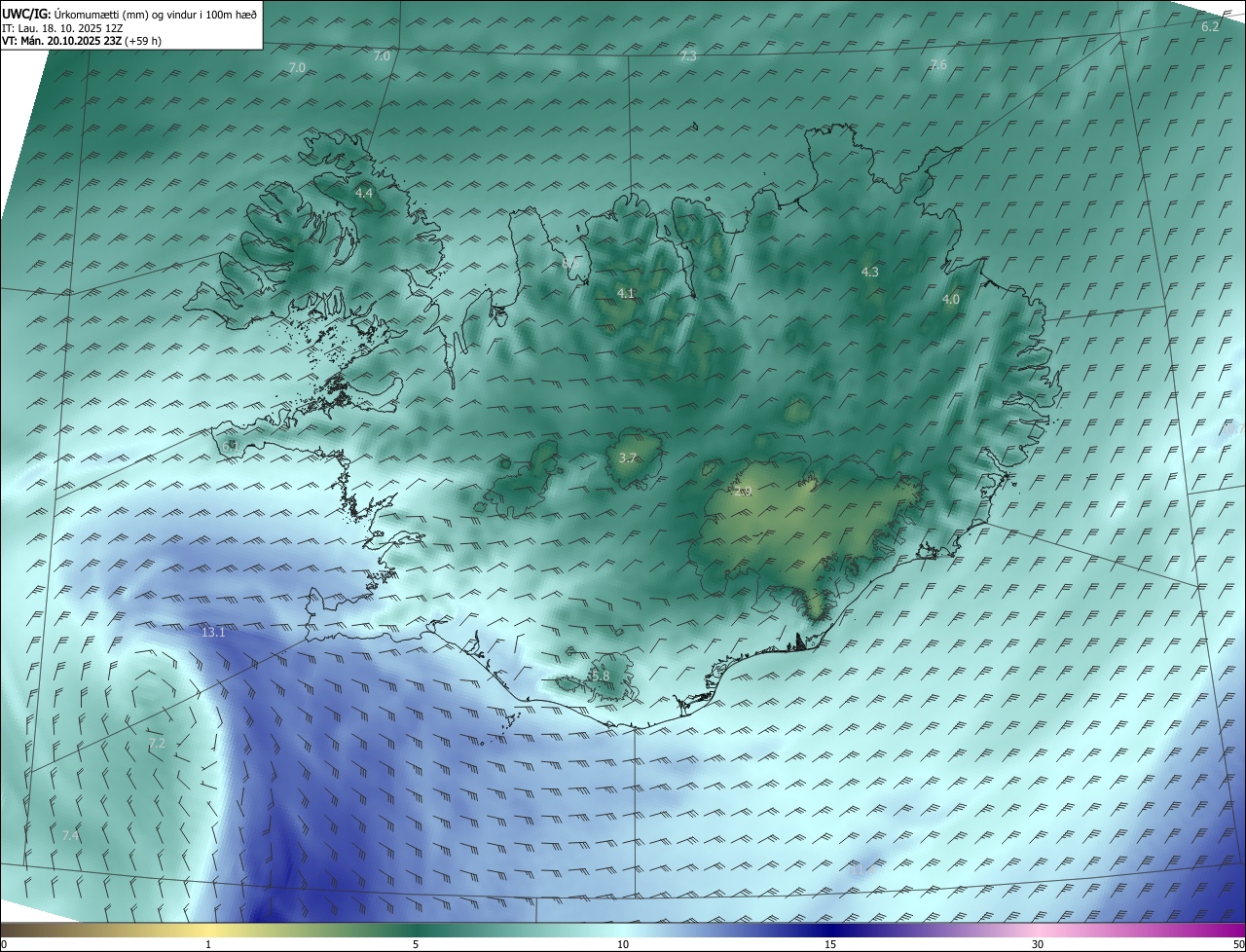Click the '5' tick on the color scale
Screen dimensions: 1246x952
pos(416,944)
